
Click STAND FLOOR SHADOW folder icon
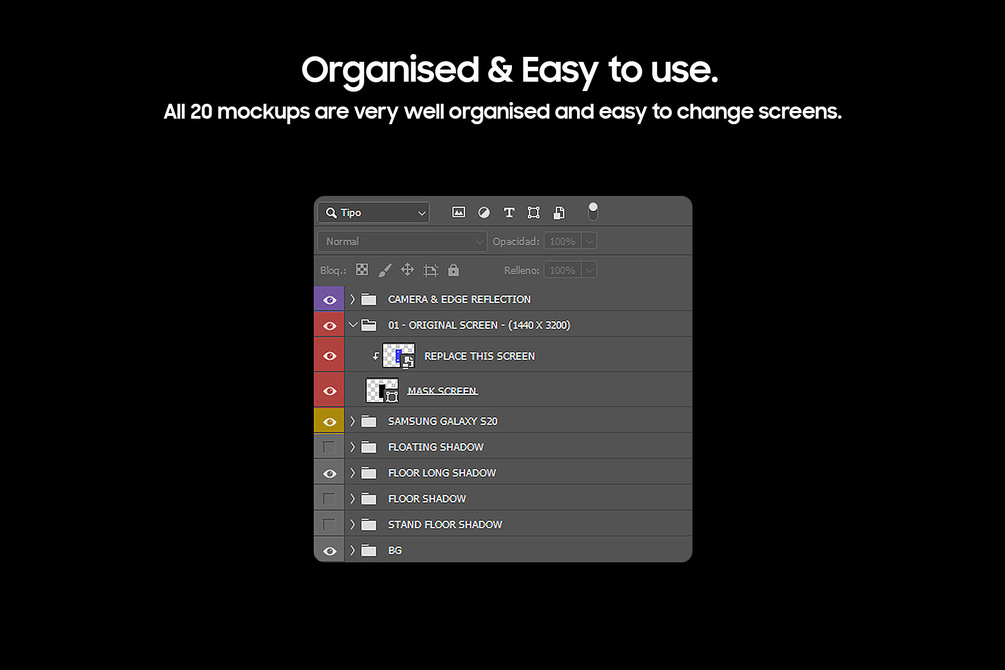pyautogui.click(x=369, y=524)
